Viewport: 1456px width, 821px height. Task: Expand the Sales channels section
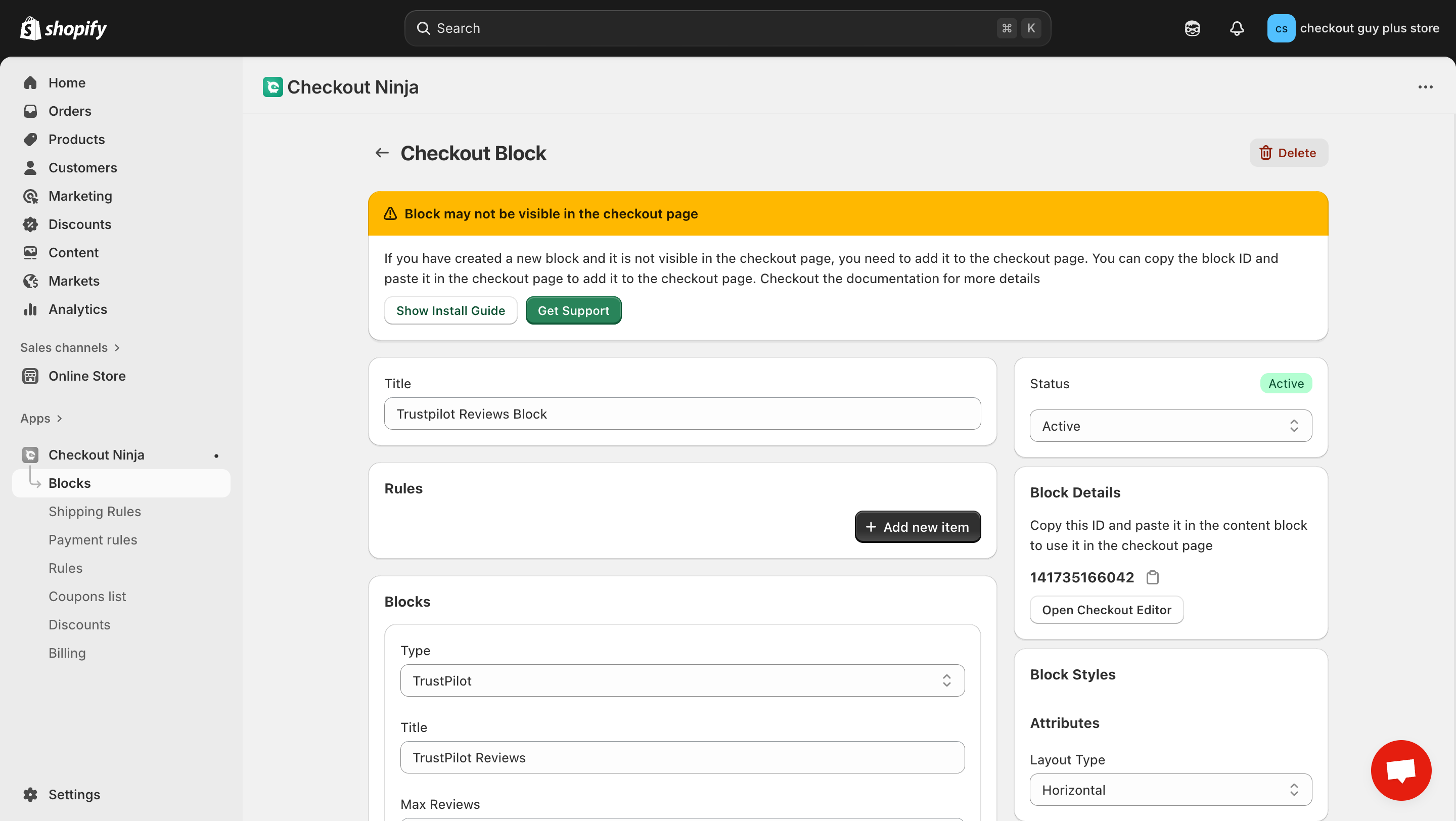(x=70, y=347)
